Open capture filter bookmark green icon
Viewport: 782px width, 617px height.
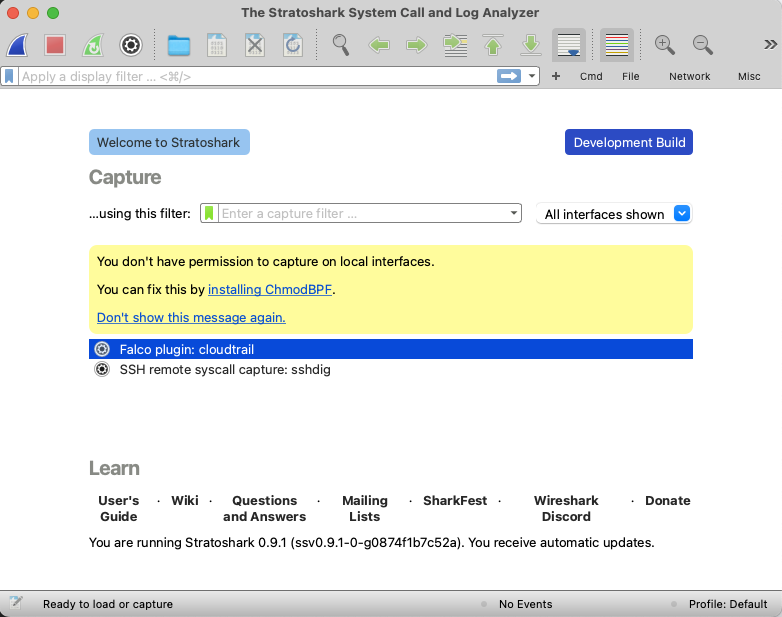[x=209, y=213]
